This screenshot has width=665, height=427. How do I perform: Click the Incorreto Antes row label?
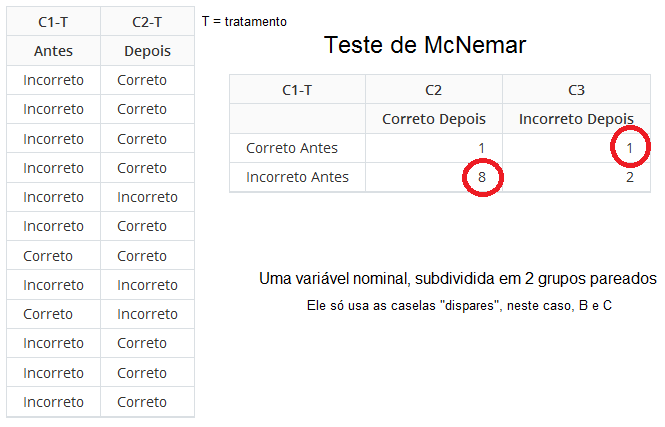[x=297, y=177]
